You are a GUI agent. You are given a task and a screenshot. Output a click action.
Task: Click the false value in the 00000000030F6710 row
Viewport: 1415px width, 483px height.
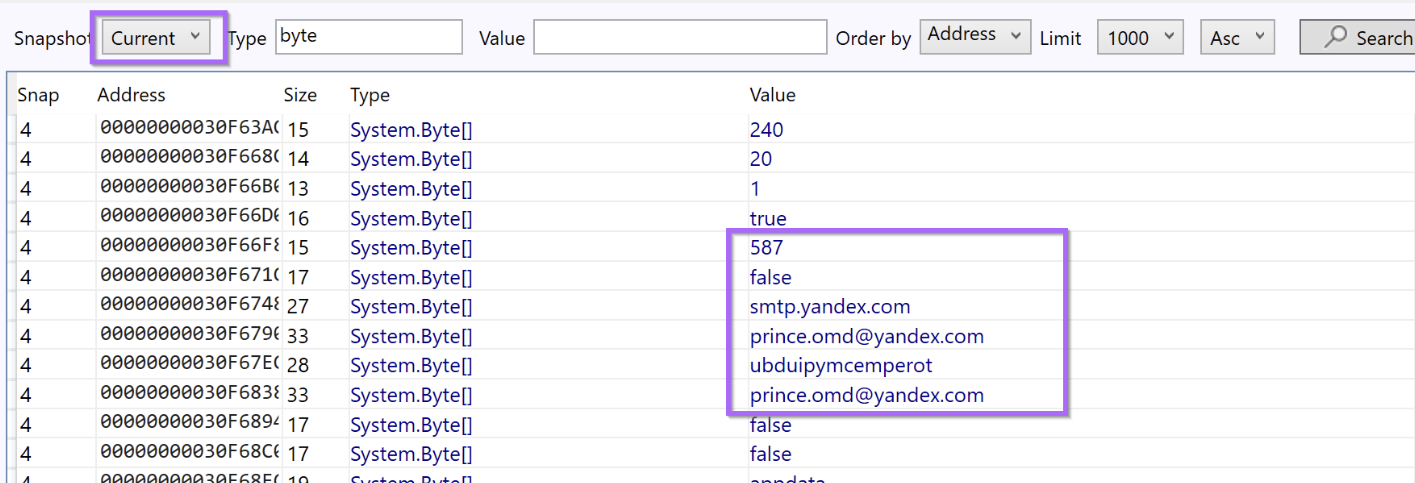tap(771, 277)
